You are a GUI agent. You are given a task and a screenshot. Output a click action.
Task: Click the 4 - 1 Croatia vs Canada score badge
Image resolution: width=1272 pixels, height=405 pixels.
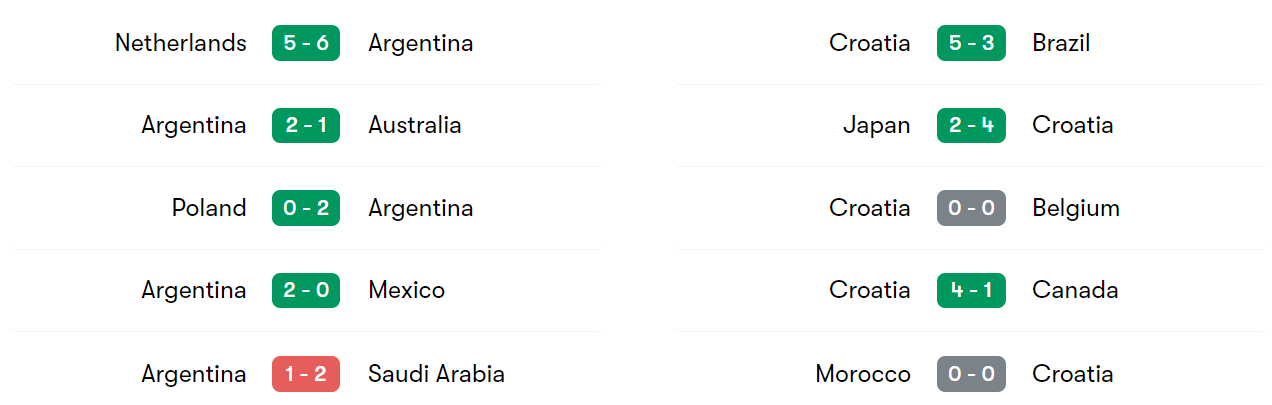[971, 290]
